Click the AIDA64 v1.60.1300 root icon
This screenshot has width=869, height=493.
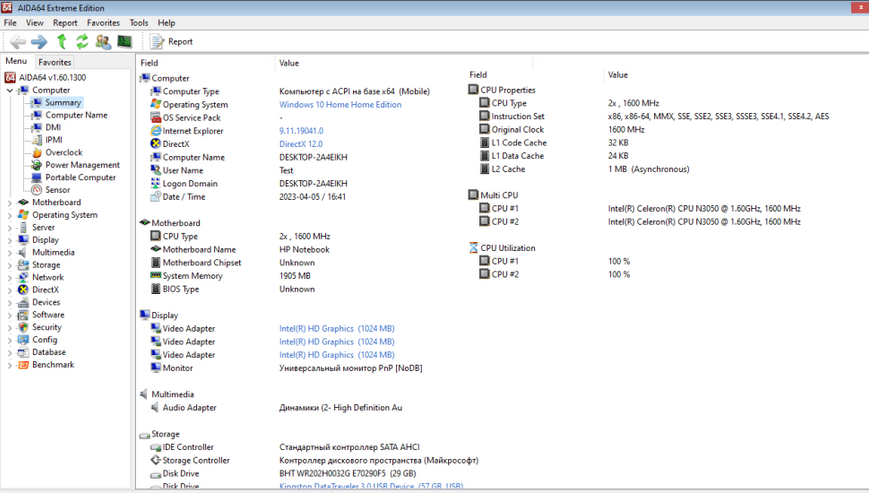tap(10, 78)
